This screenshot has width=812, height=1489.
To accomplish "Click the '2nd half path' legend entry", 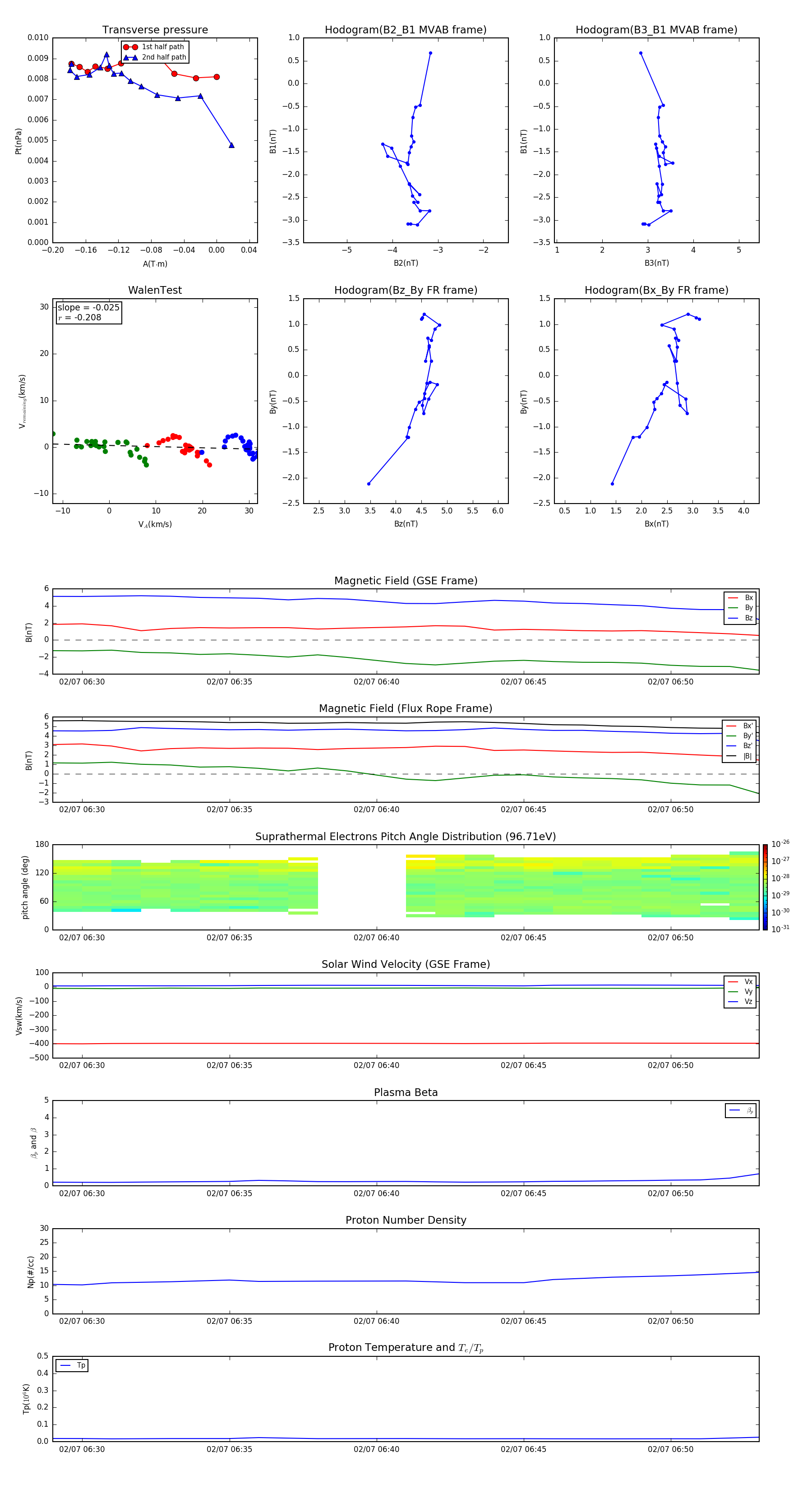I will tap(155, 57).
